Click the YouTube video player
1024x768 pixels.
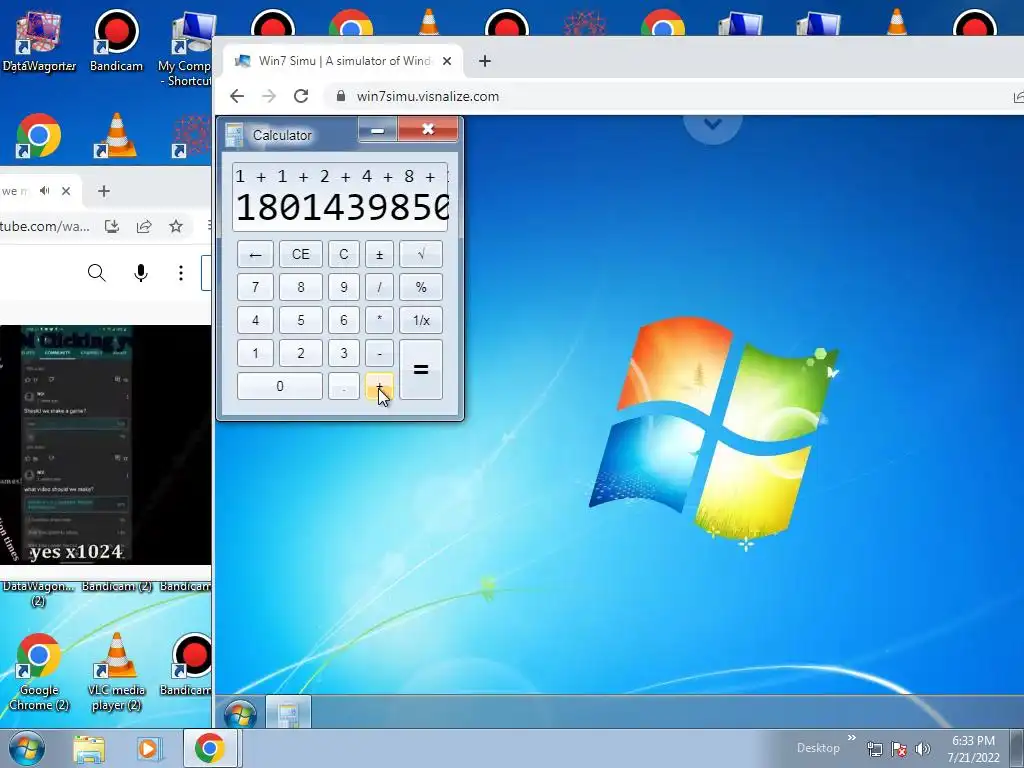tap(105, 445)
